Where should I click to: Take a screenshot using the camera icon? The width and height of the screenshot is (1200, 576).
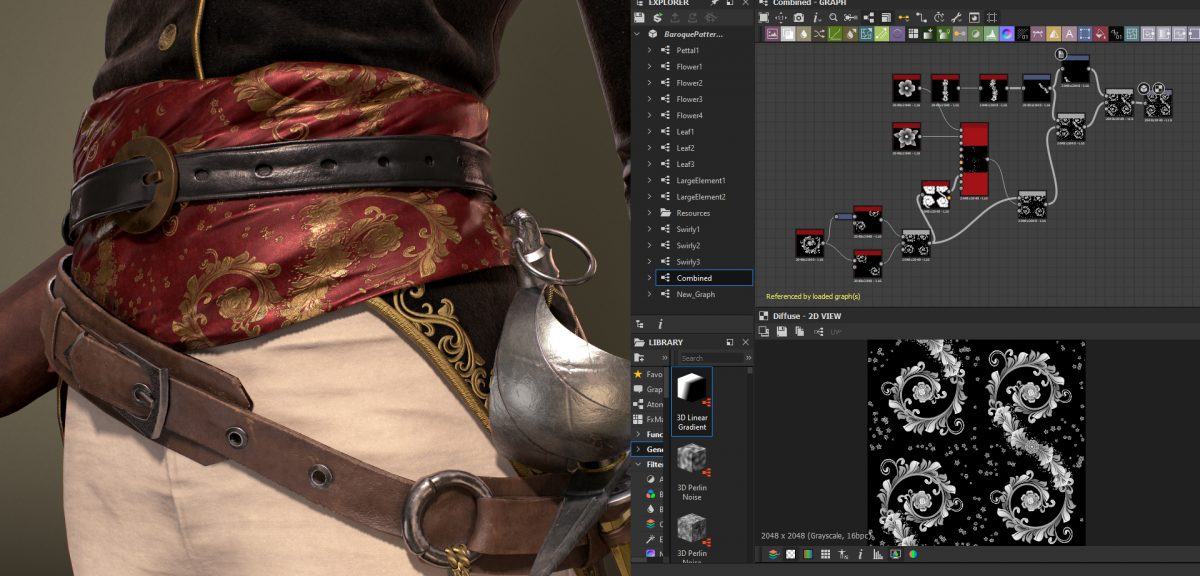click(799, 17)
